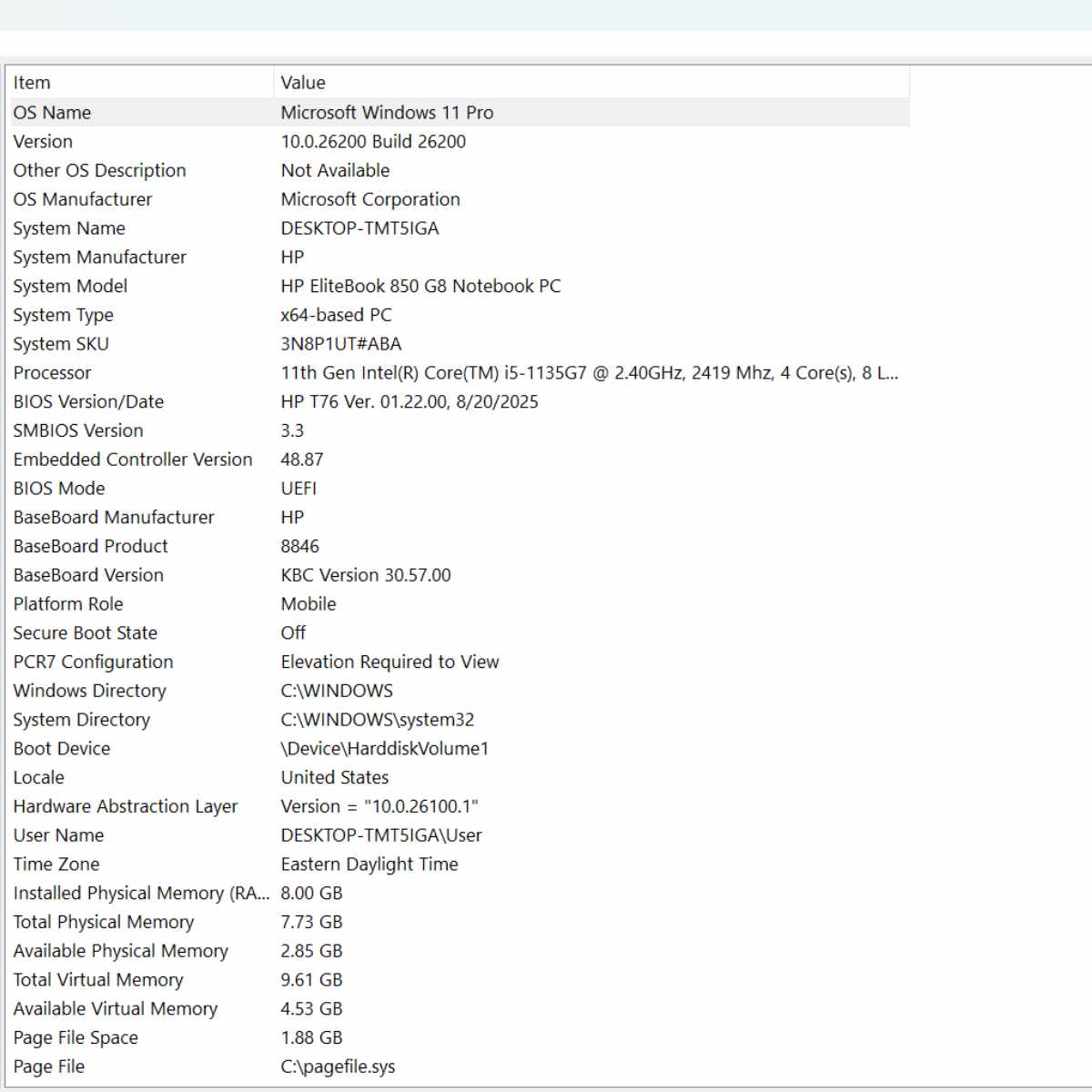Viewport: 1092px width, 1092px height.
Task: Click the DESKTOP-TMT5IGA\User value
Action: click(x=381, y=835)
